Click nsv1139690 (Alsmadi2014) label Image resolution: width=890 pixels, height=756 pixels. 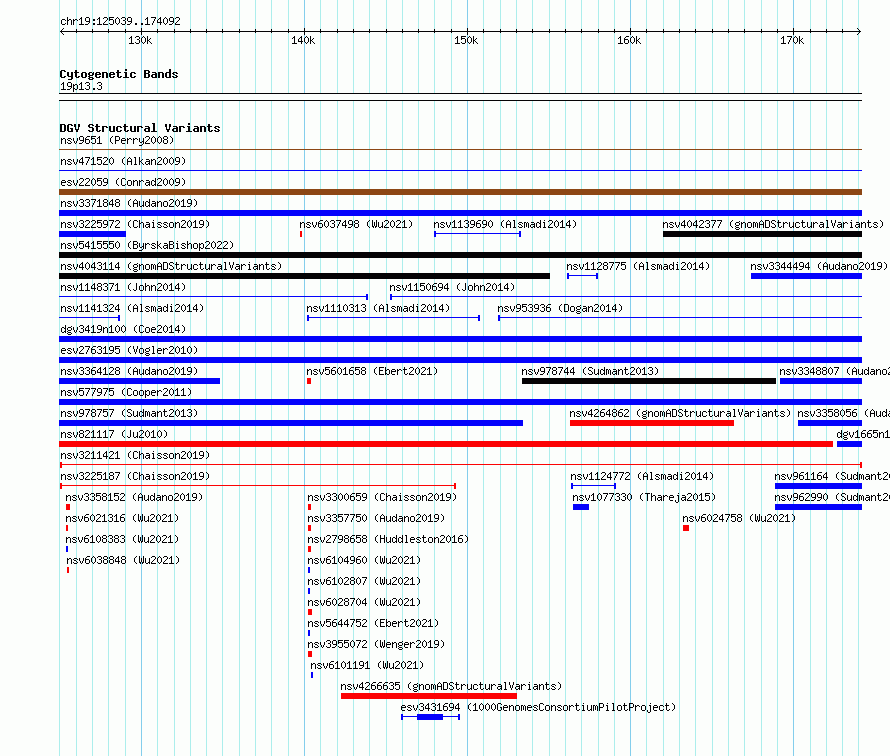[x=505, y=224]
